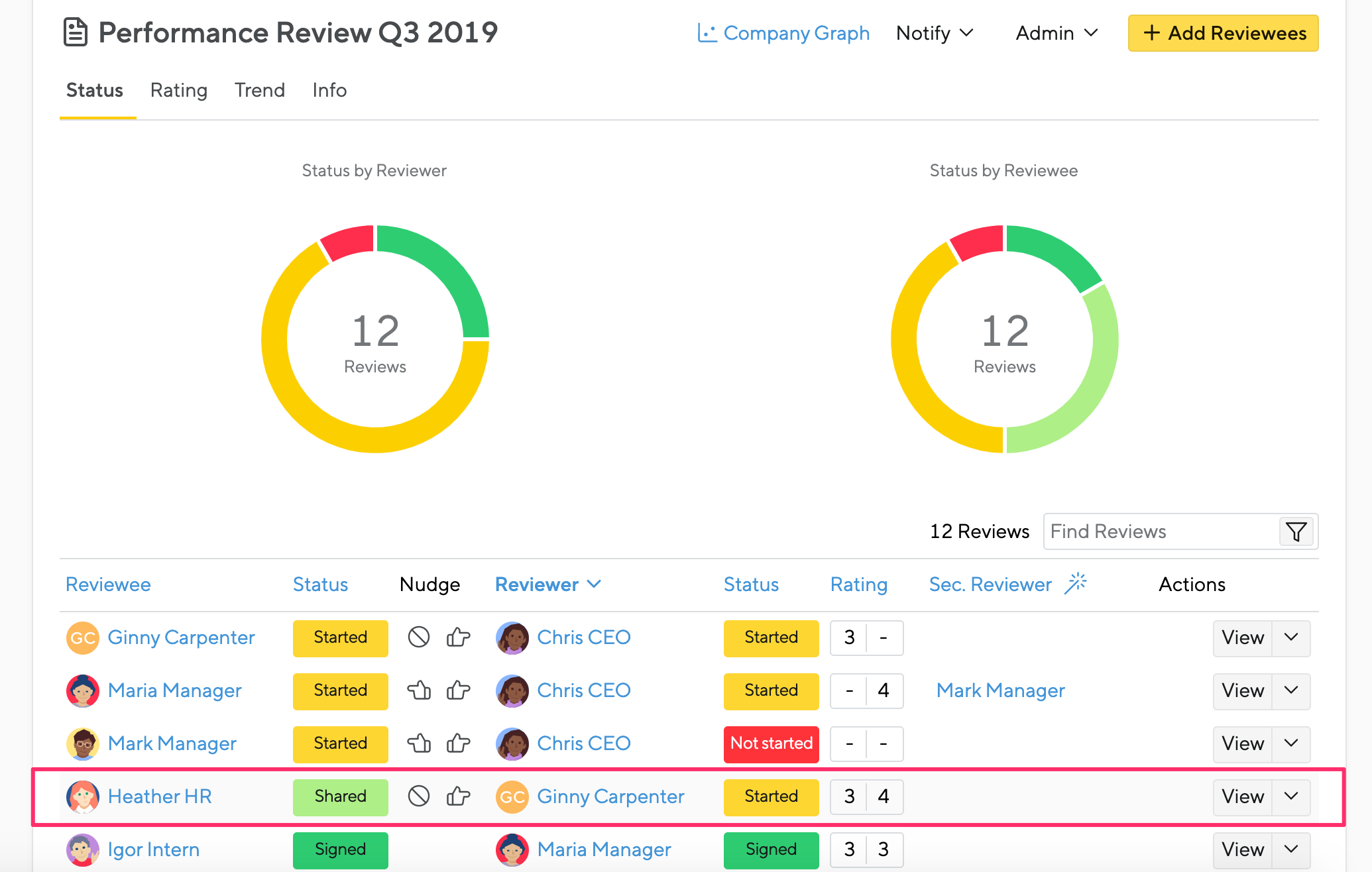Click the Add Reviewees button
Screen dimensions: 1372x872
click(1223, 33)
